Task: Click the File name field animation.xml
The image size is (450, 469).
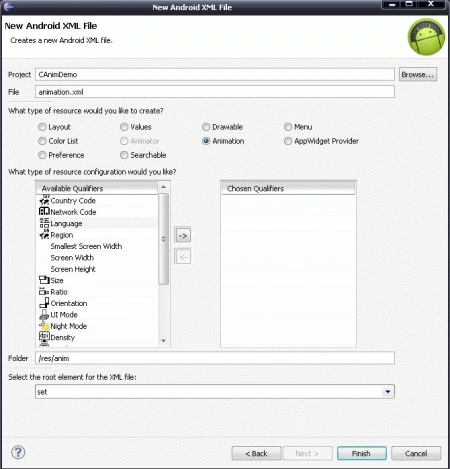Action: click(215, 92)
